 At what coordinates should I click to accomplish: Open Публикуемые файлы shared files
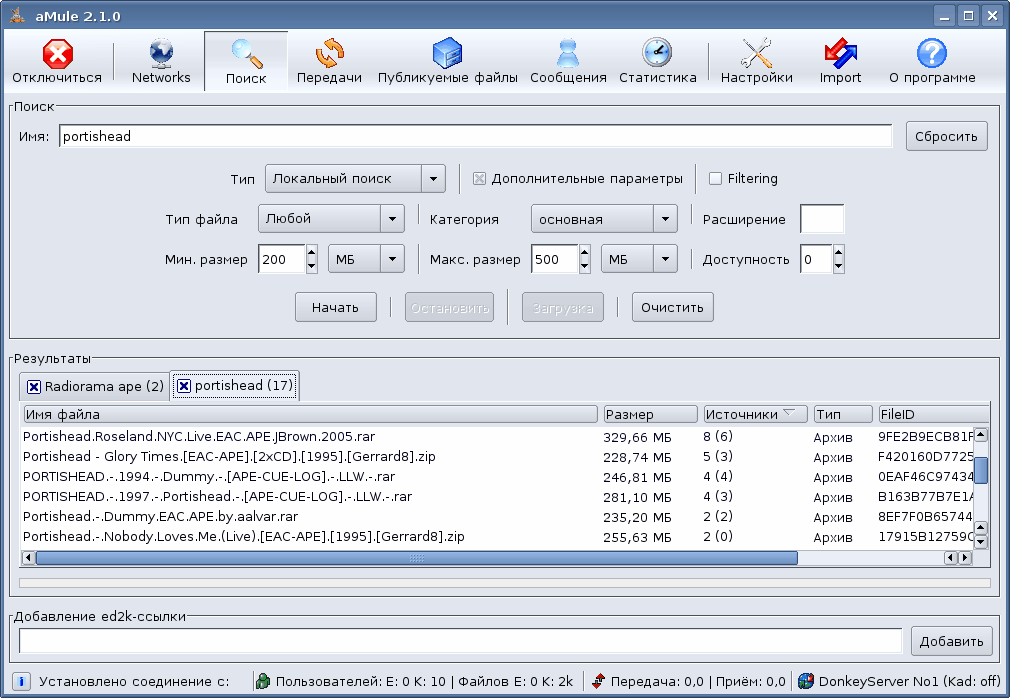click(x=447, y=61)
